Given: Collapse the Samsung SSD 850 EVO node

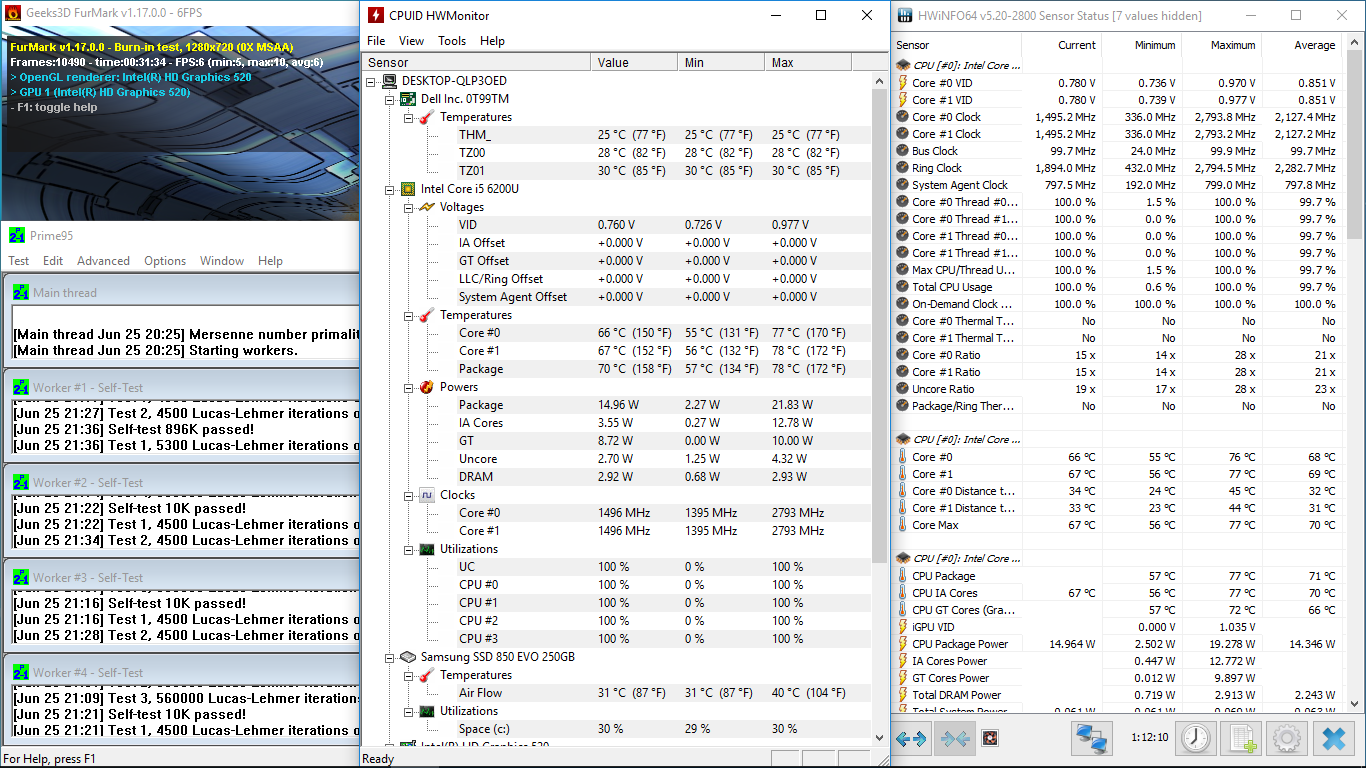Looking at the screenshot, I should (390, 657).
